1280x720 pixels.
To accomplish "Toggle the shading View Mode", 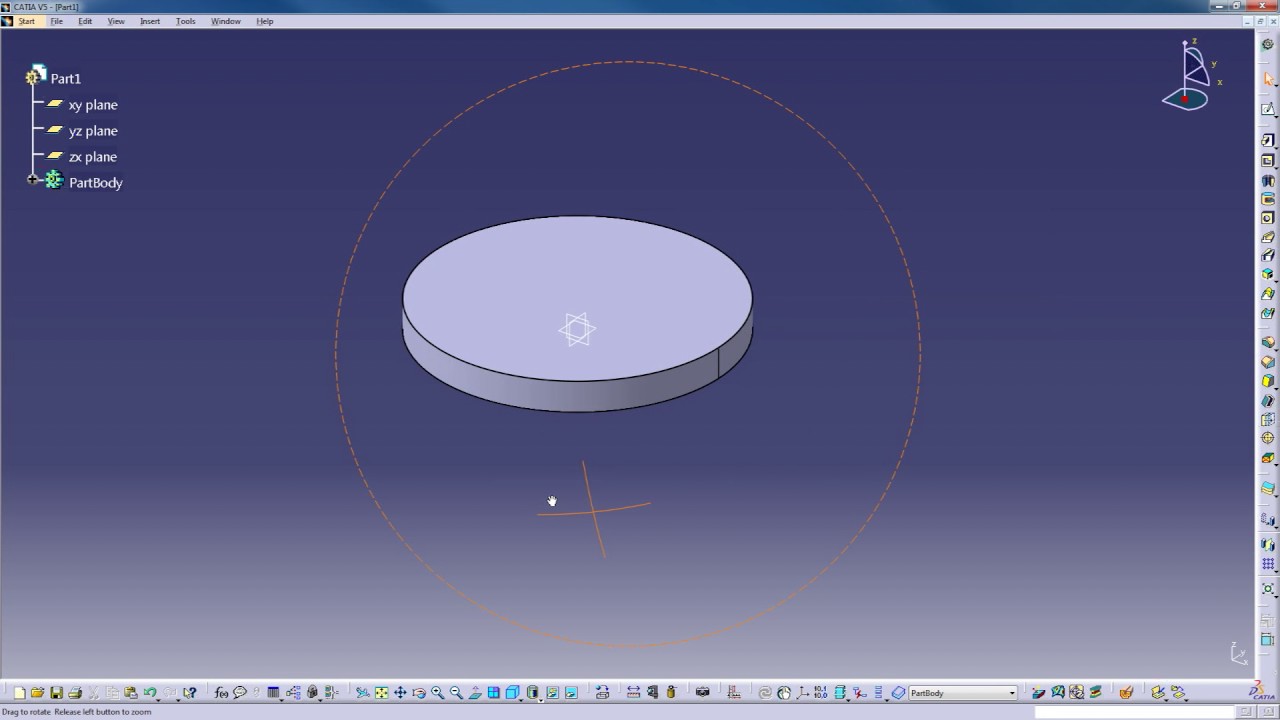I will tap(533, 692).
